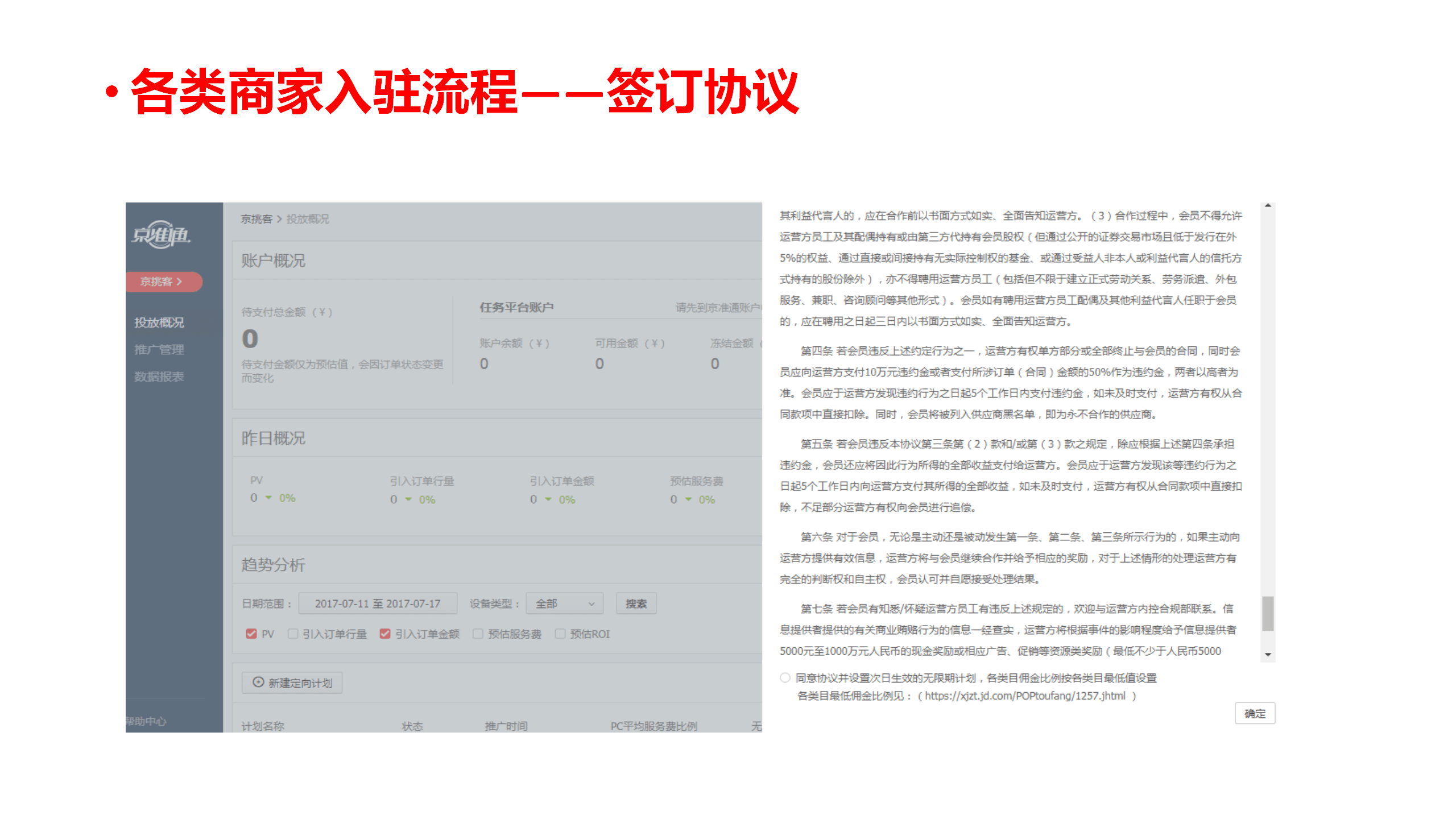The height and width of the screenshot is (819, 1456).
Task: Click 引入订单金额 trend arrow icon
Action: 548,499
